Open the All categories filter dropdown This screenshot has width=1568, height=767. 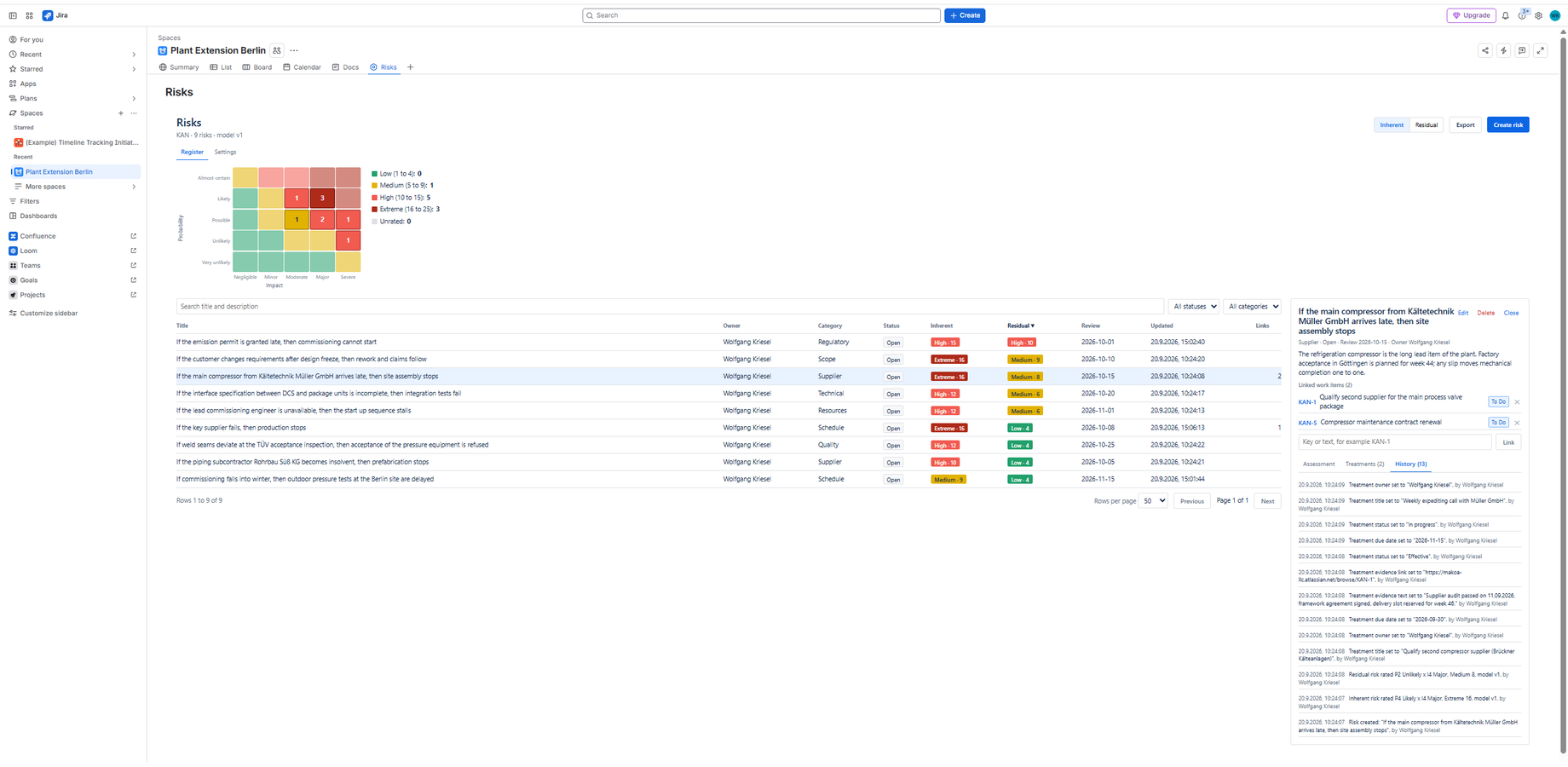coord(1253,307)
